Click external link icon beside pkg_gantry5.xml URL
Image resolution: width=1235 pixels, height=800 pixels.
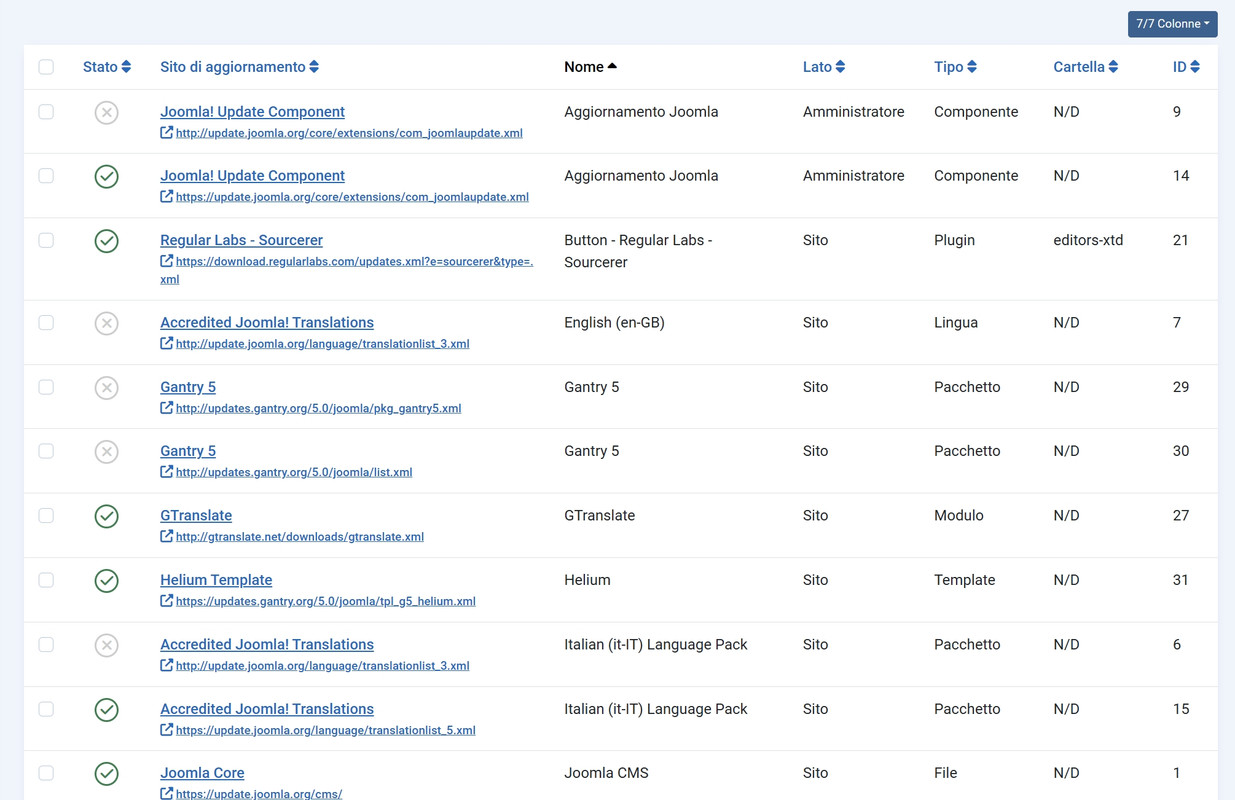pyautogui.click(x=167, y=407)
